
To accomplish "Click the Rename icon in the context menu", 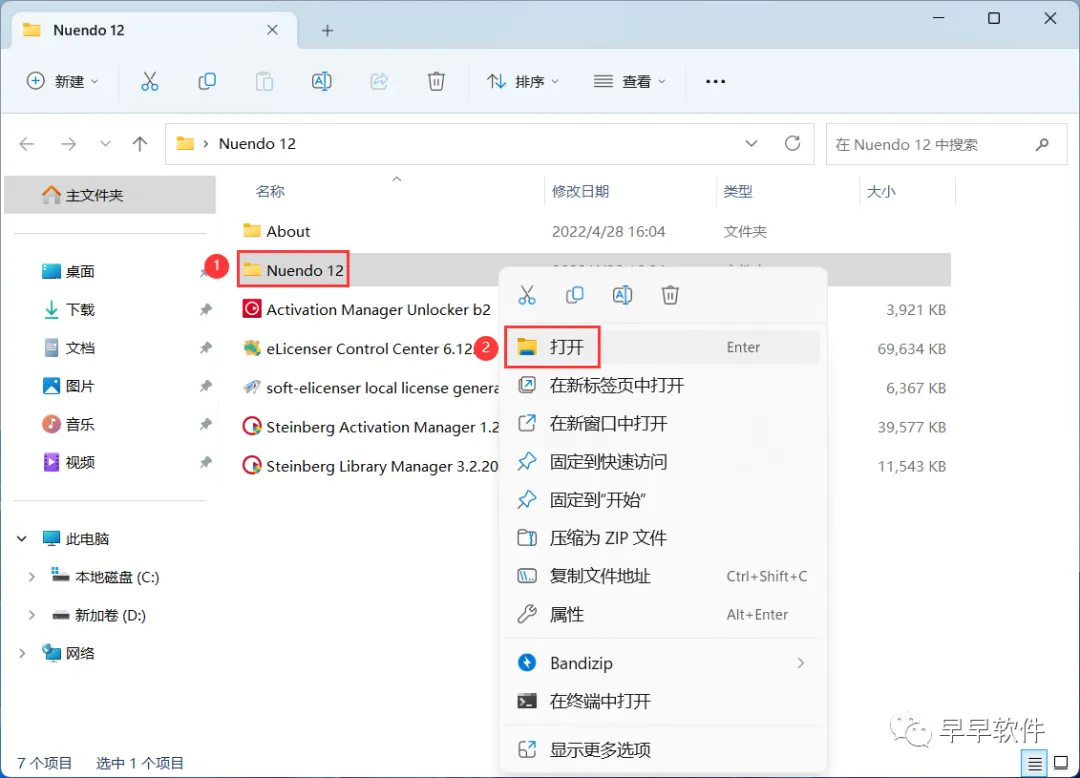I will click(x=622, y=295).
